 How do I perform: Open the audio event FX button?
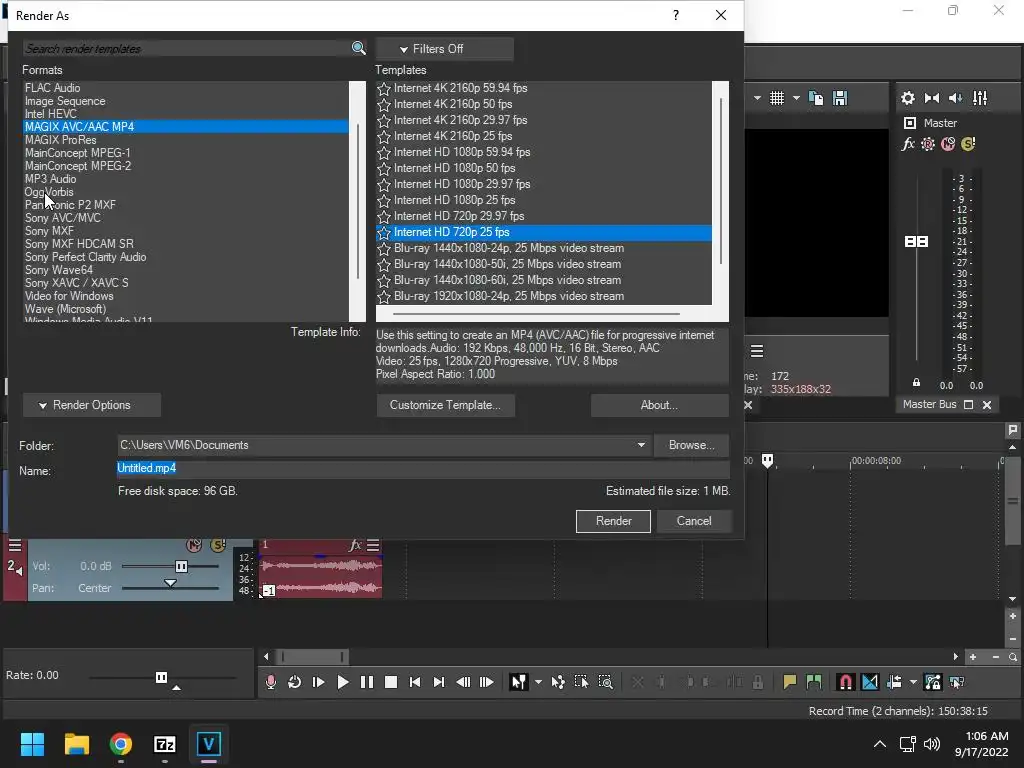[x=355, y=545]
